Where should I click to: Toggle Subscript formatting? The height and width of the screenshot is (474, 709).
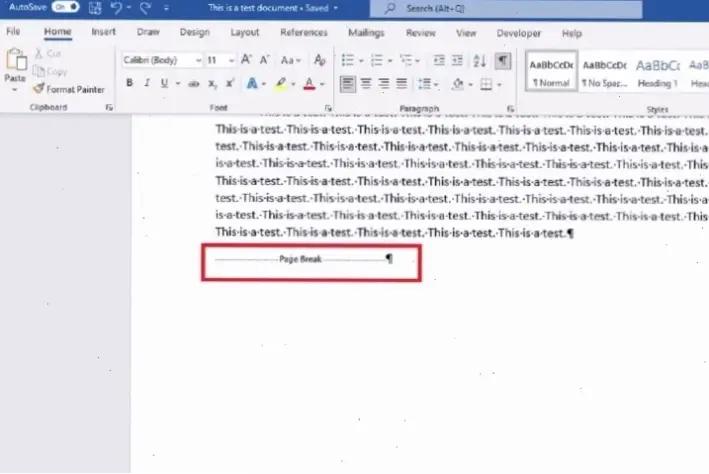[212, 84]
